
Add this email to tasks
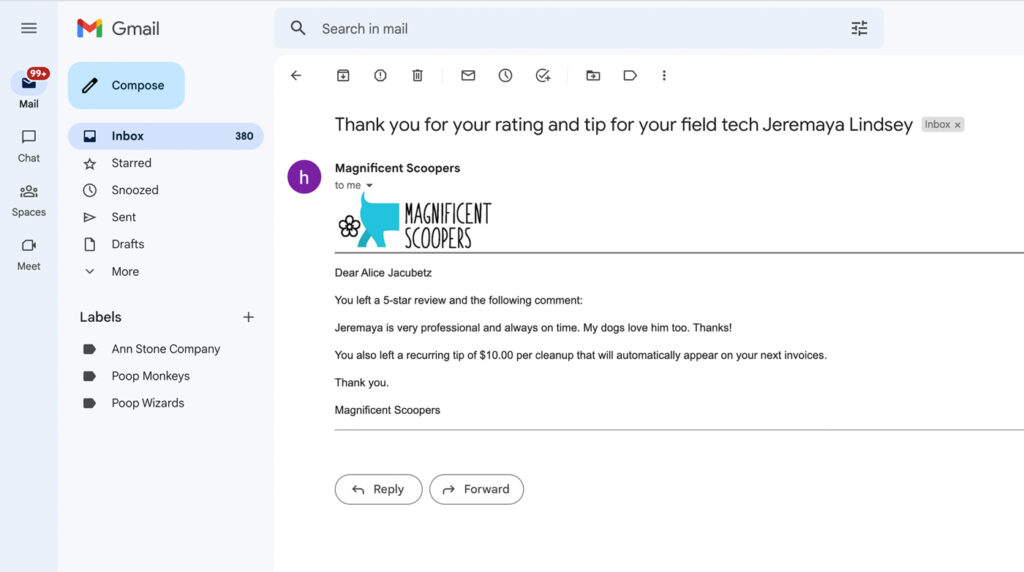pyautogui.click(x=543, y=75)
